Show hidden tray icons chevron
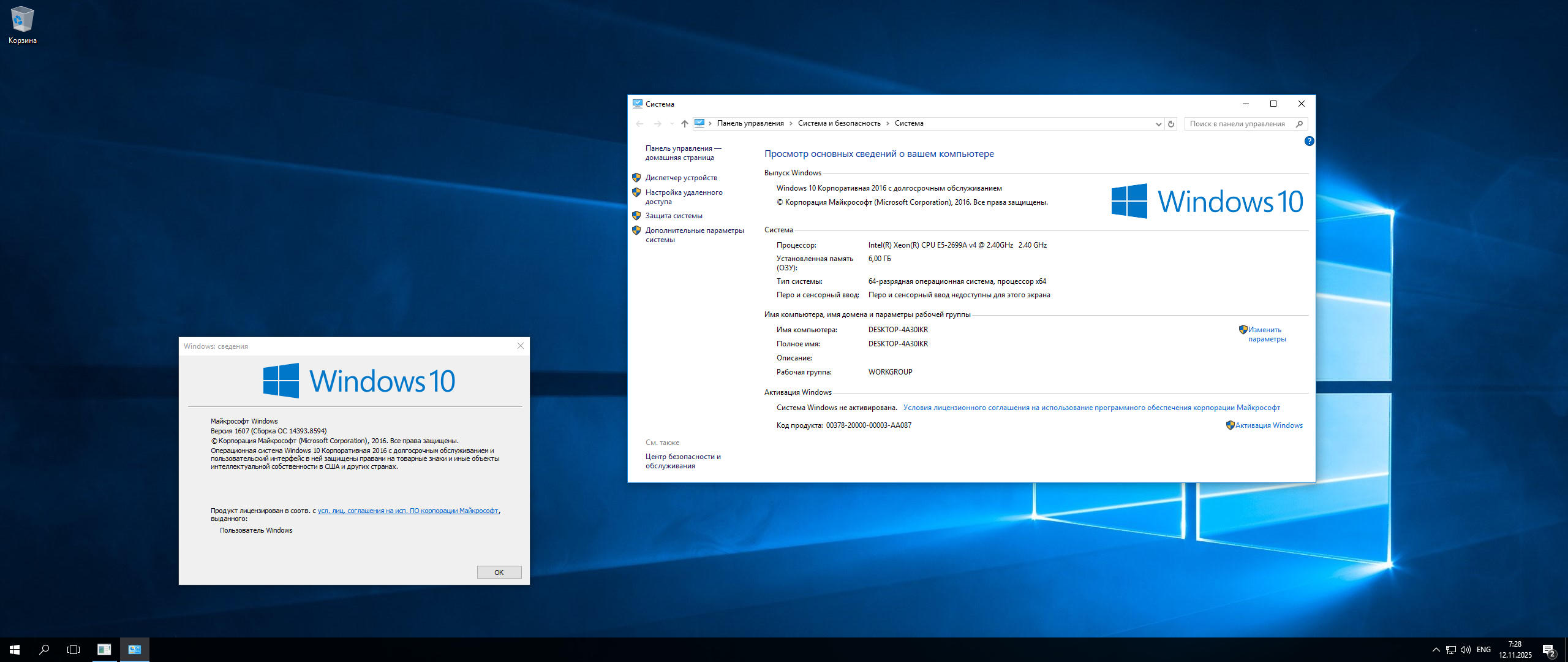The image size is (1568, 662). pos(1436,650)
